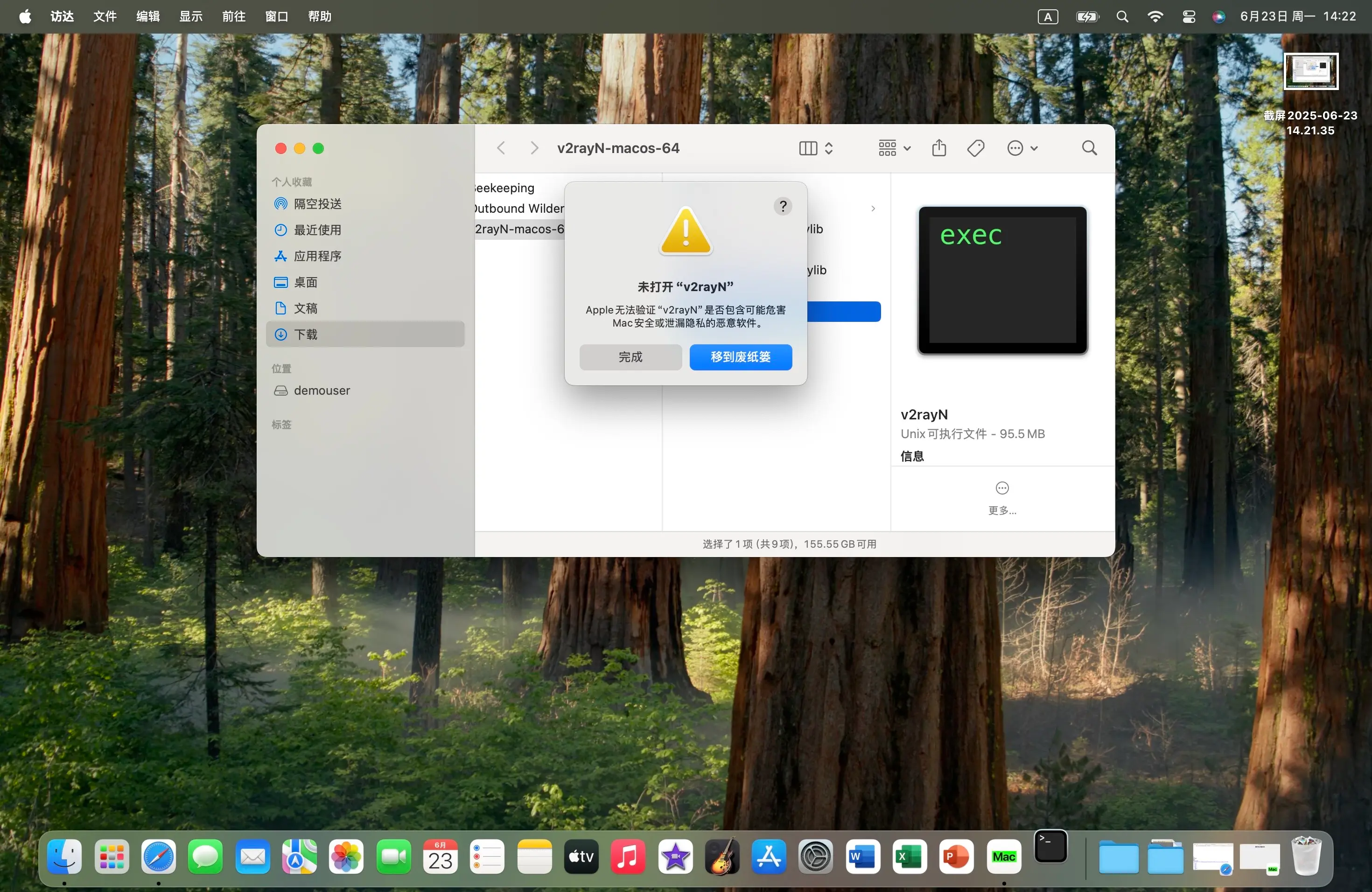
Task: Click the Share toolbar icon
Action: [x=939, y=148]
